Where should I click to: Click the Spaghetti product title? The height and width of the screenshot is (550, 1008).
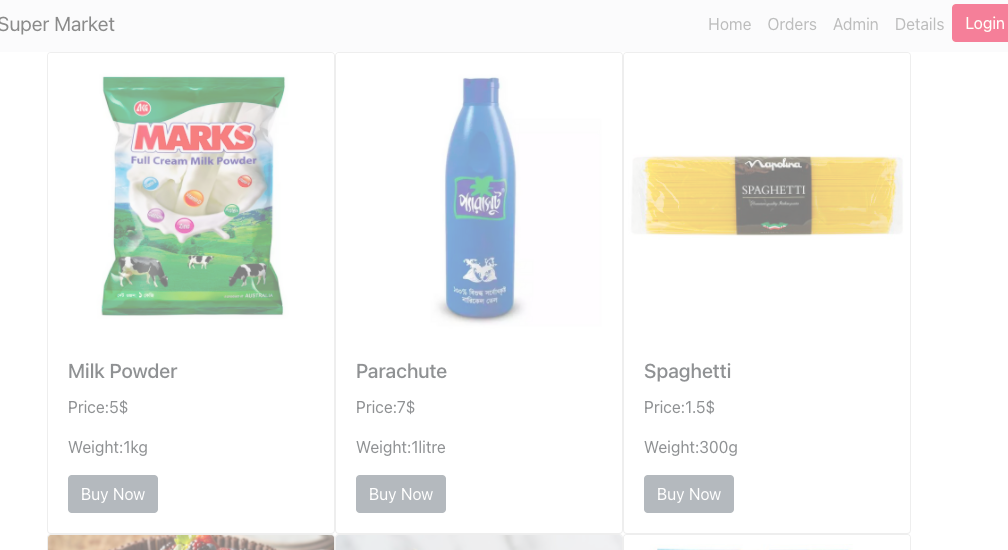tap(687, 371)
